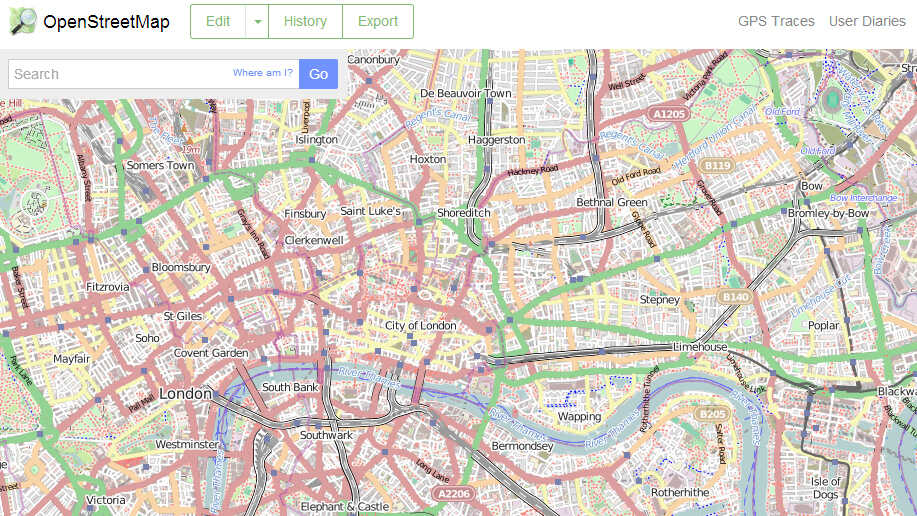Click the 'Bloomsbury' map label

[181, 267]
